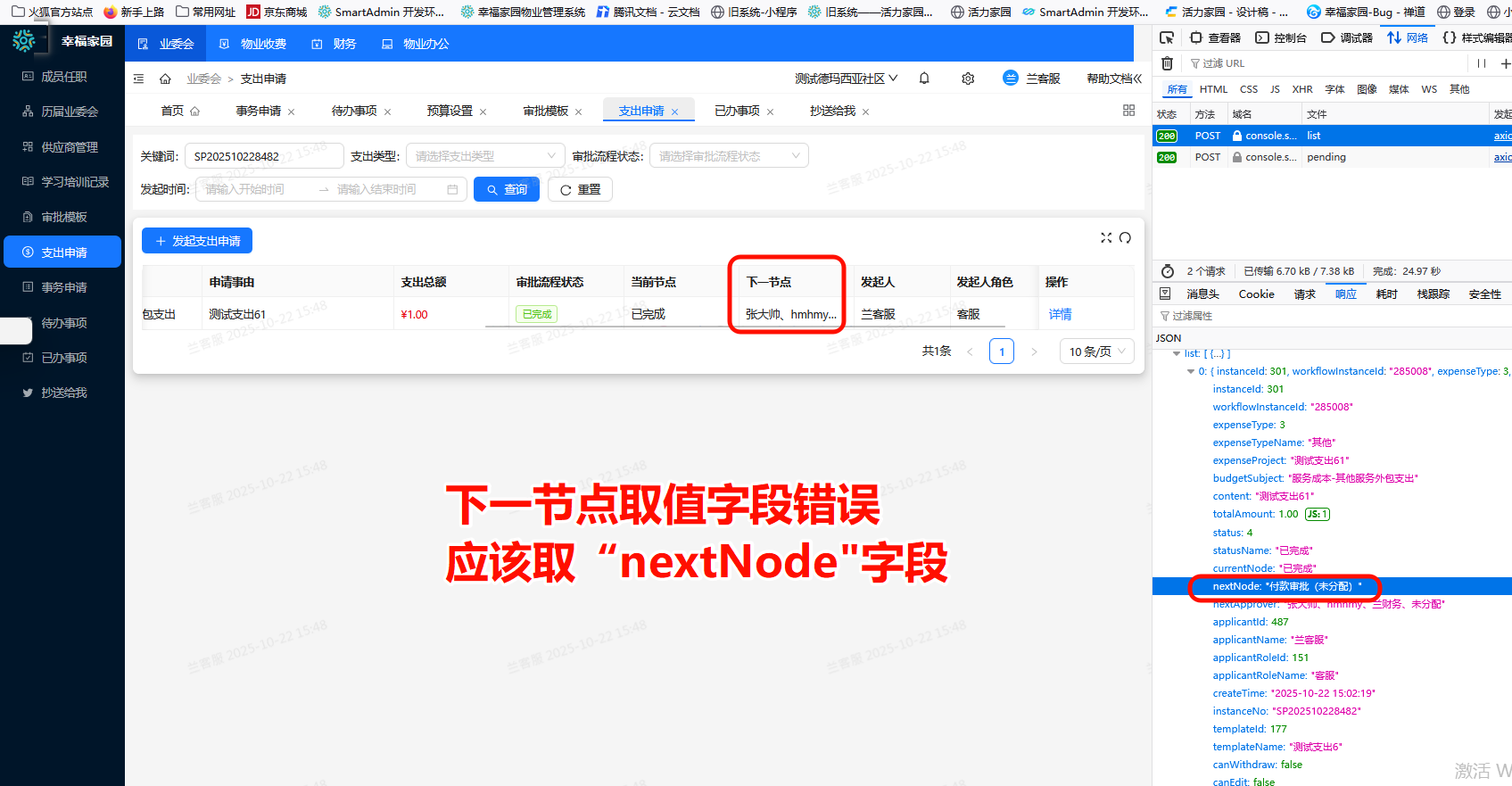Click 发起支出申请 button
This screenshot has width=1512, height=786.
point(197,241)
